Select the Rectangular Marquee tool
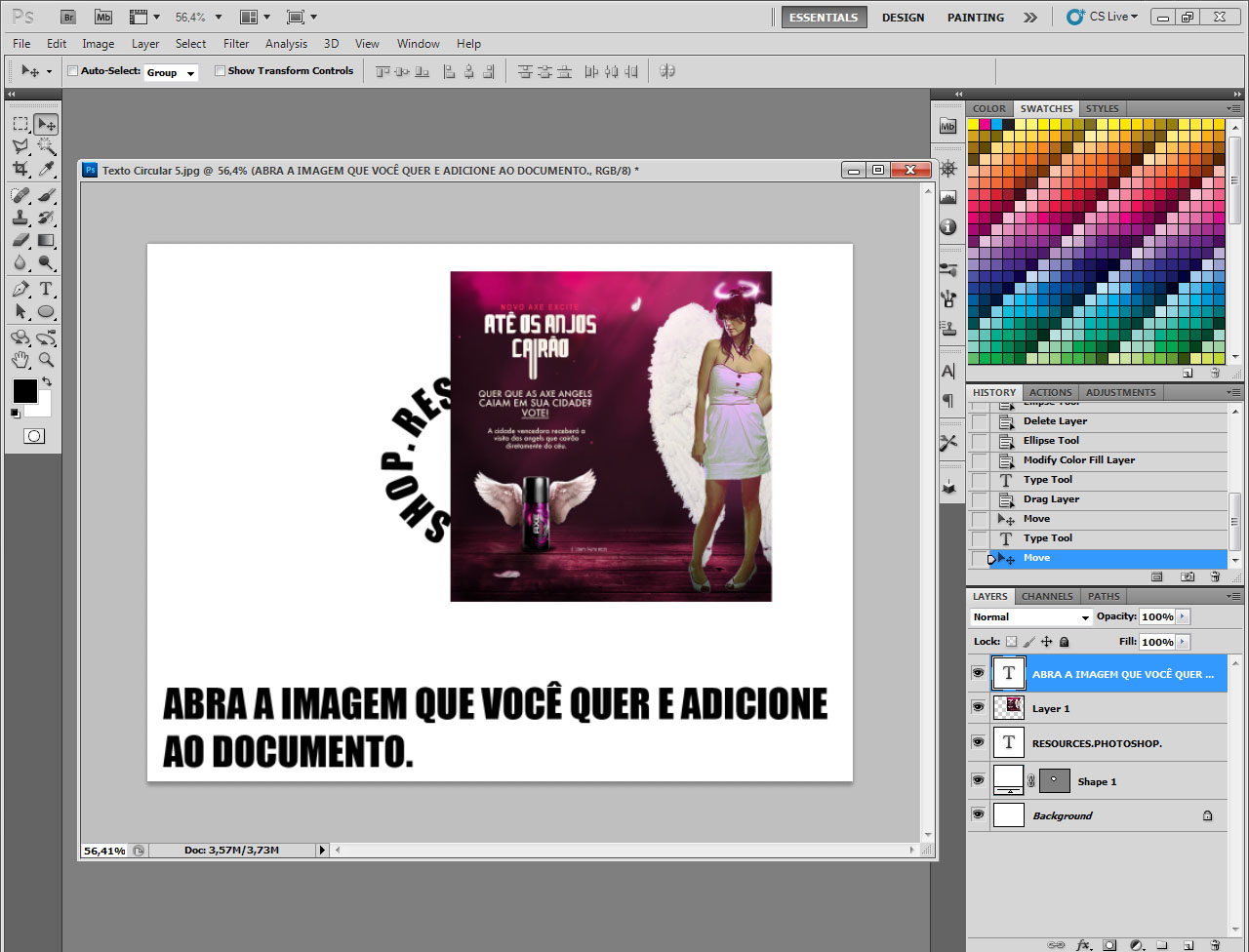 click(20, 124)
